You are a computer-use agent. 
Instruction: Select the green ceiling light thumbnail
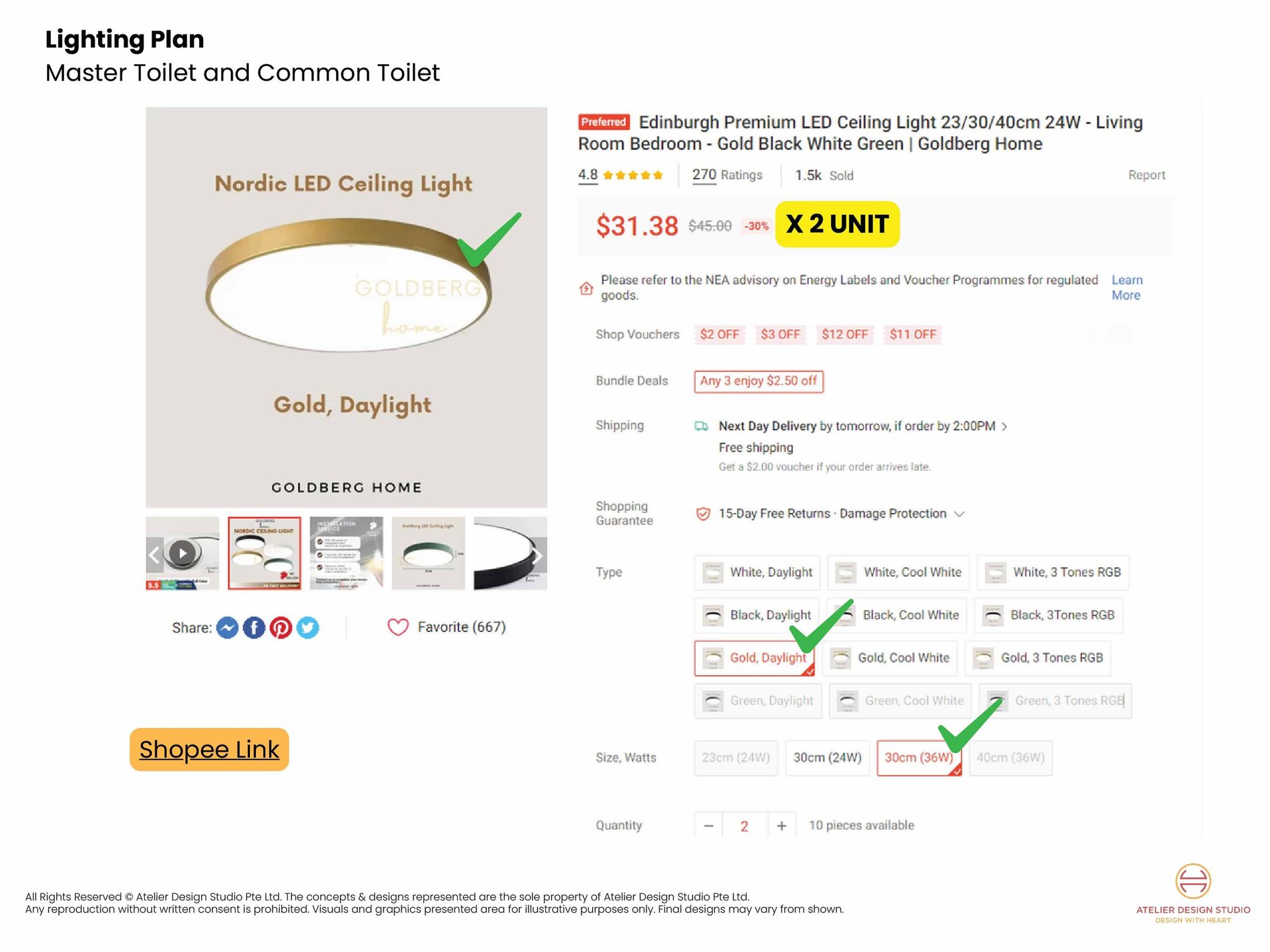(x=429, y=553)
